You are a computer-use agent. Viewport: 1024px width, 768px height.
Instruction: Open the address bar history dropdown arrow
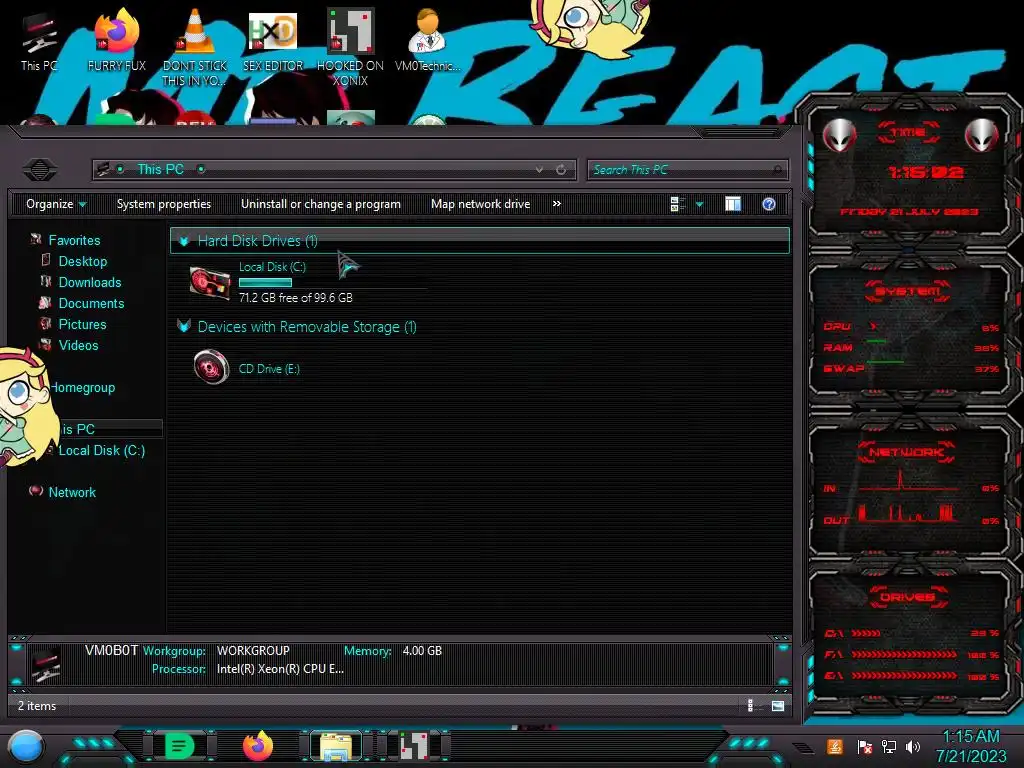click(x=539, y=170)
